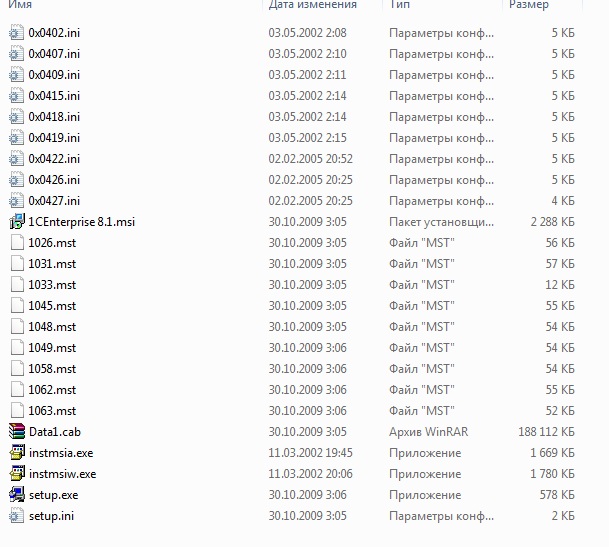The width and height of the screenshot is (609, 547).
Task: Click size 578 КБ
Action: tap(557, 495)
